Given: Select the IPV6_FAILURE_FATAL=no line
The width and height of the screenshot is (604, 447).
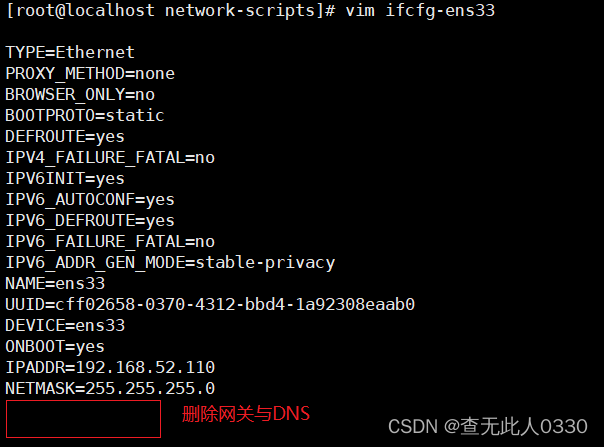Looking at the screenshot, I should (110, 242).
